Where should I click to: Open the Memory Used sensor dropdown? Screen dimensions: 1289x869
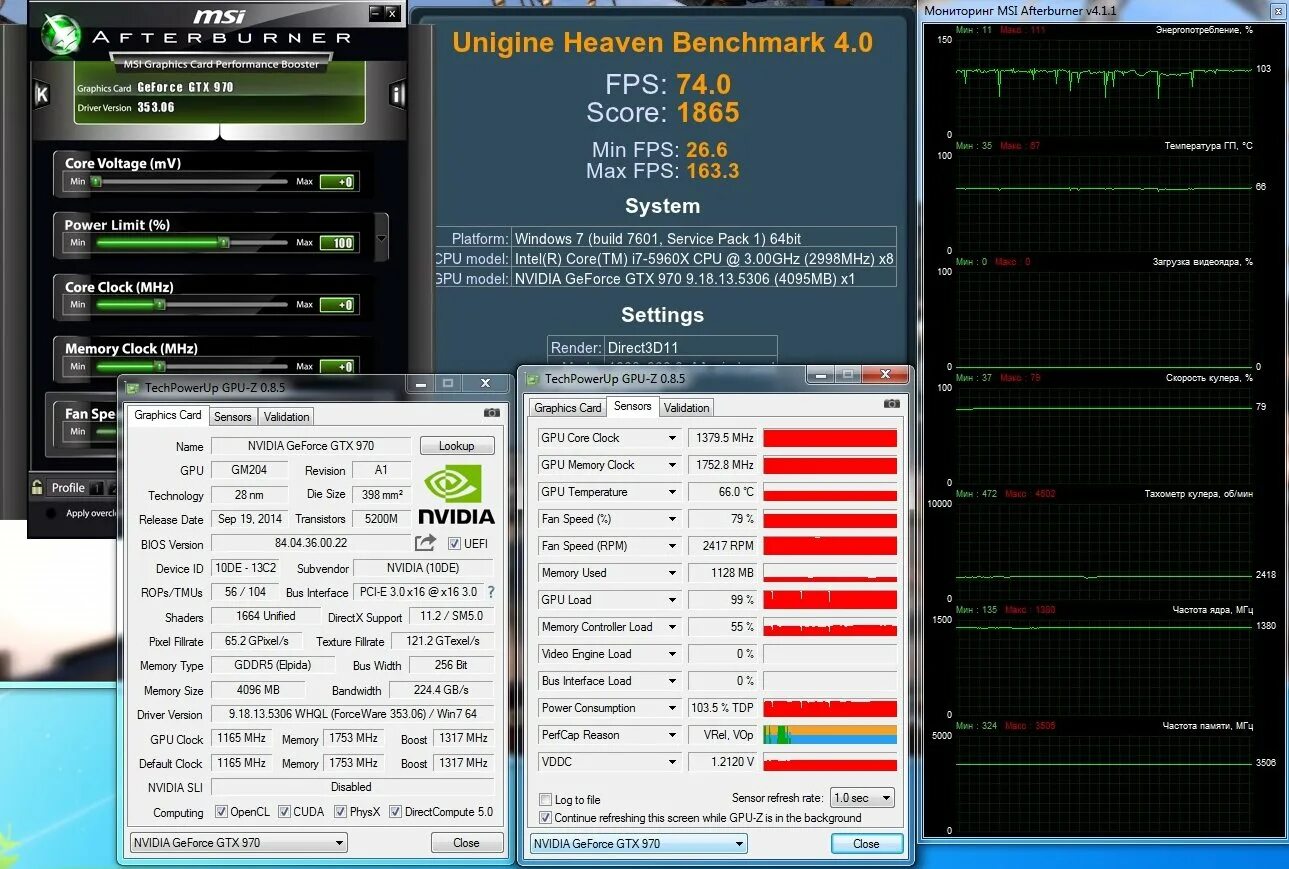[x=672, y=573]
